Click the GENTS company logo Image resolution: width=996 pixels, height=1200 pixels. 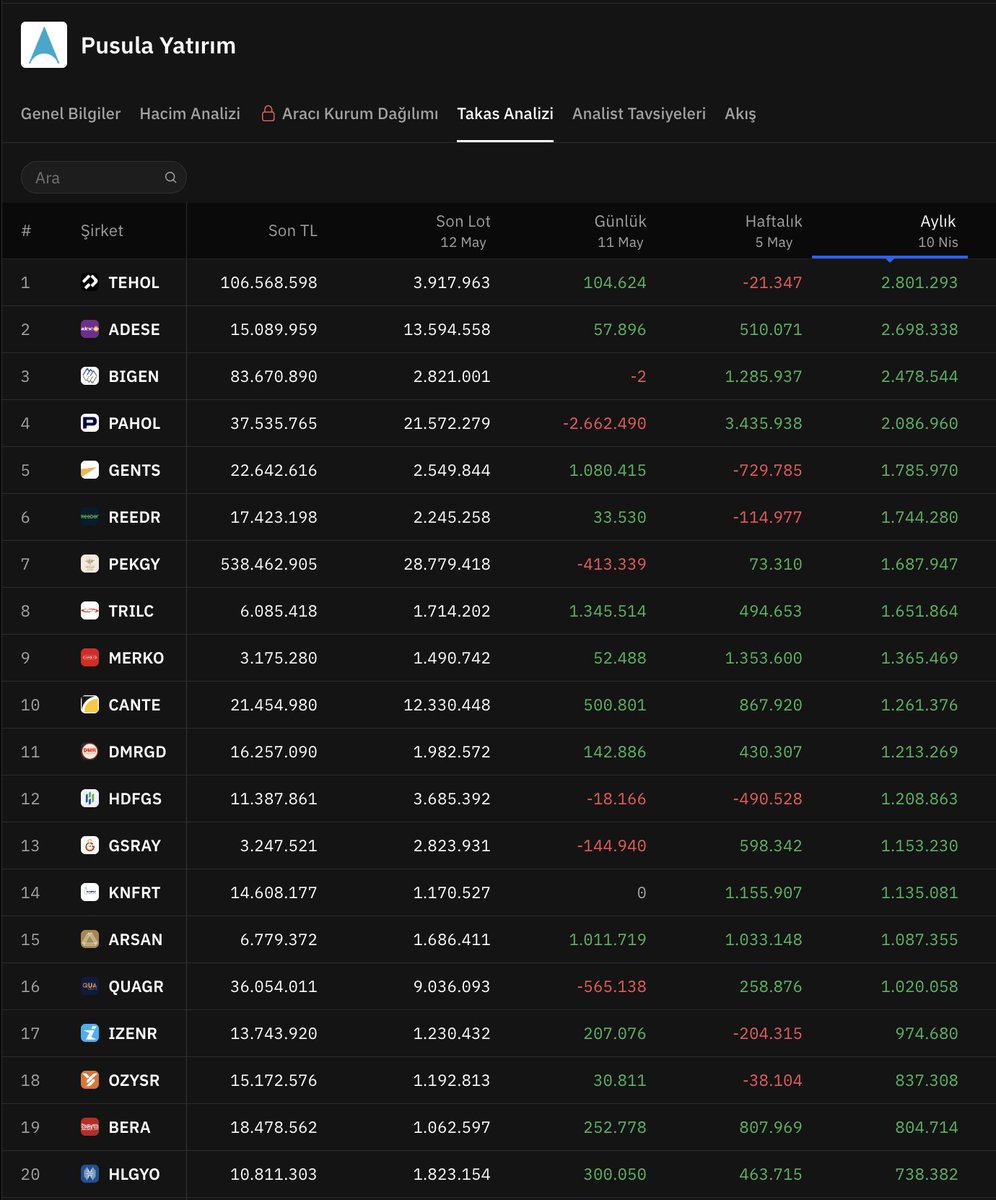coord(90,471)
